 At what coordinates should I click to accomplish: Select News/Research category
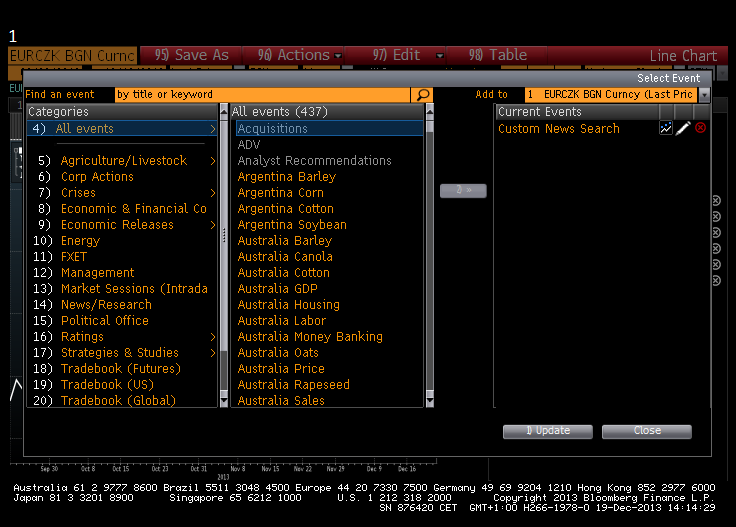click(107, 305)
